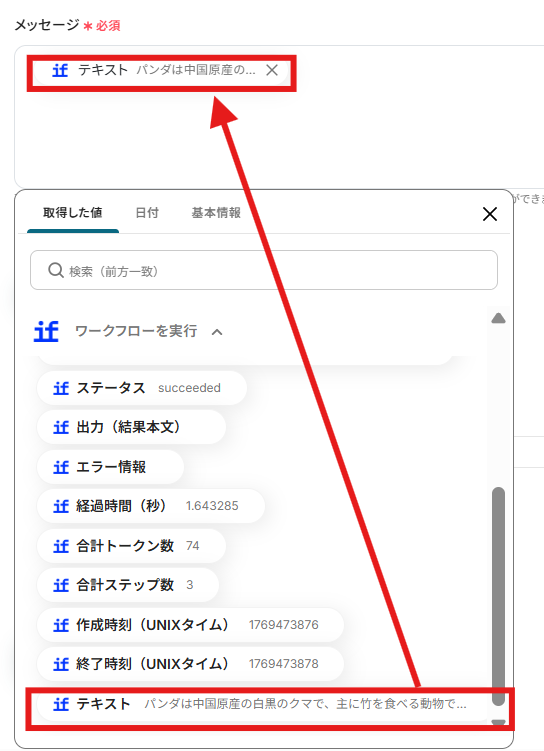Click the vertical scrollbar thumb in list
Screen dimensions: 544x751
pos(499,596)
